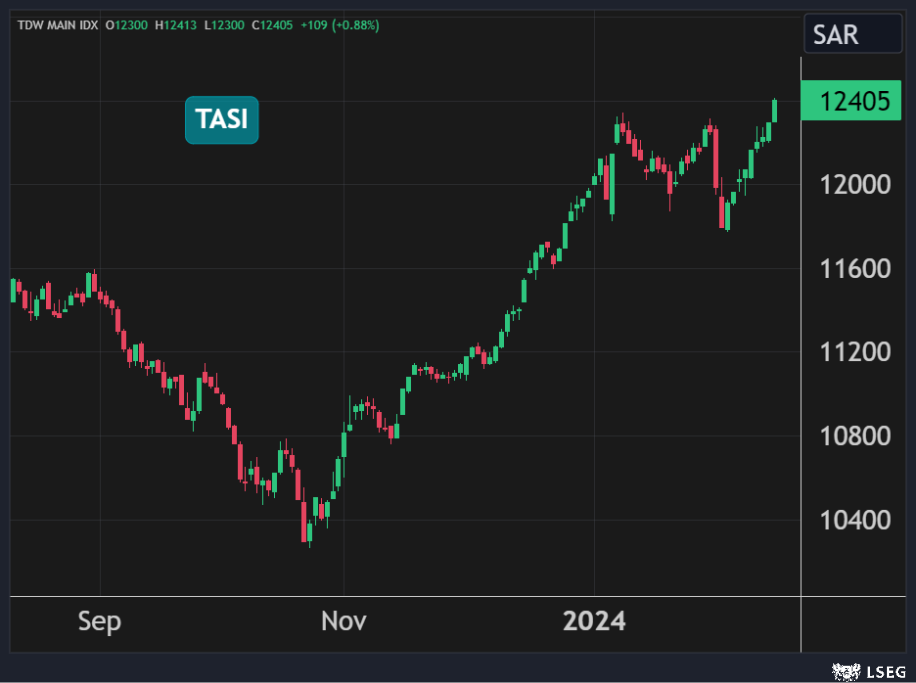Click the 12000 price axis label
916x683 pixels.
click(855, 185)
